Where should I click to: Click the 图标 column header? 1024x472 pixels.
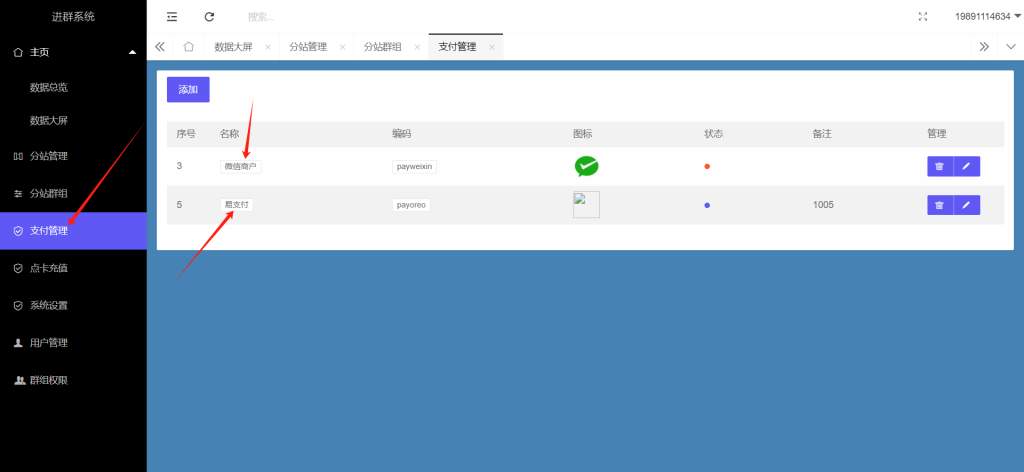[583, 134]
